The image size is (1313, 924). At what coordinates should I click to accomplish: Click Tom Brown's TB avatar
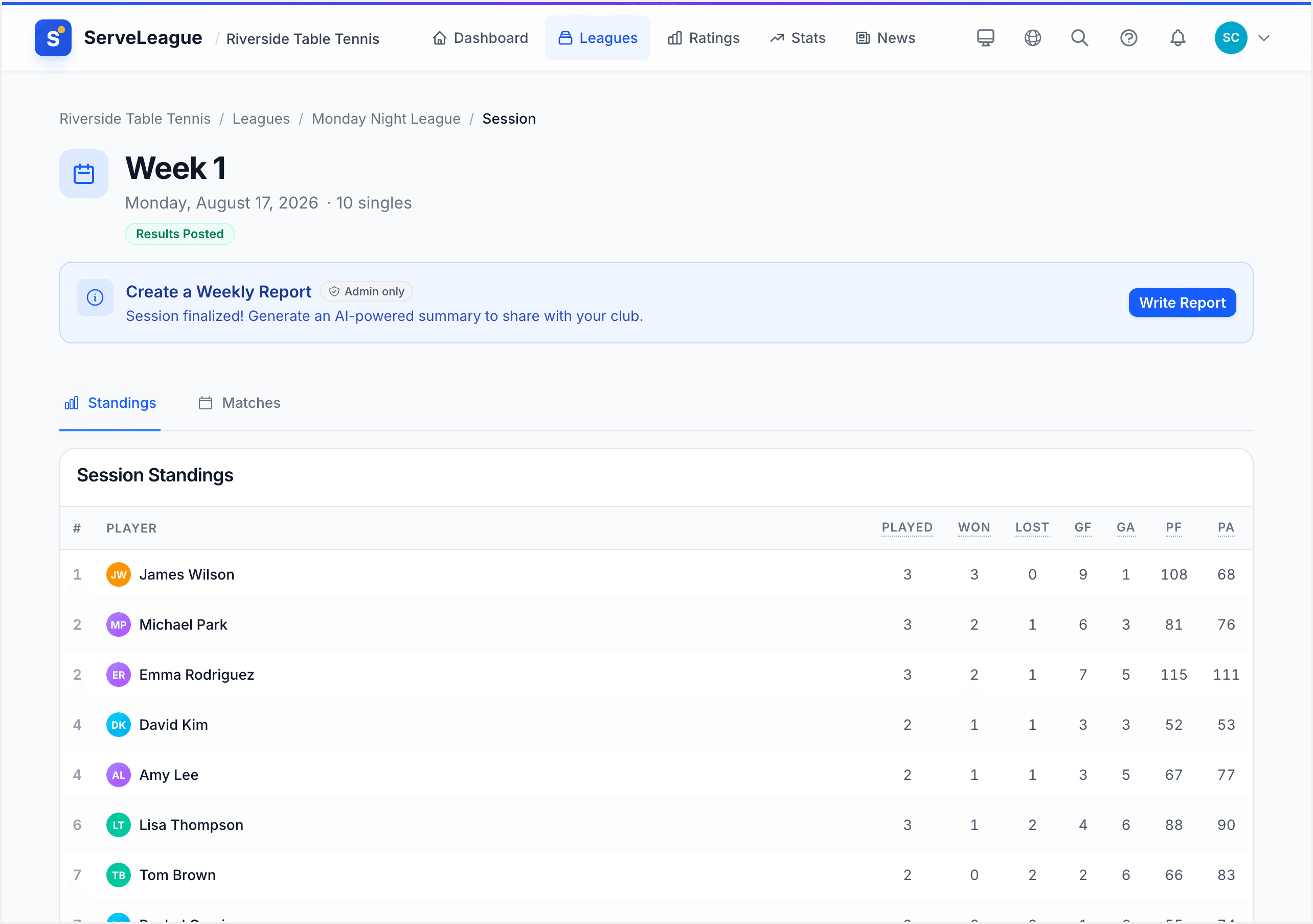coord(119,875)
